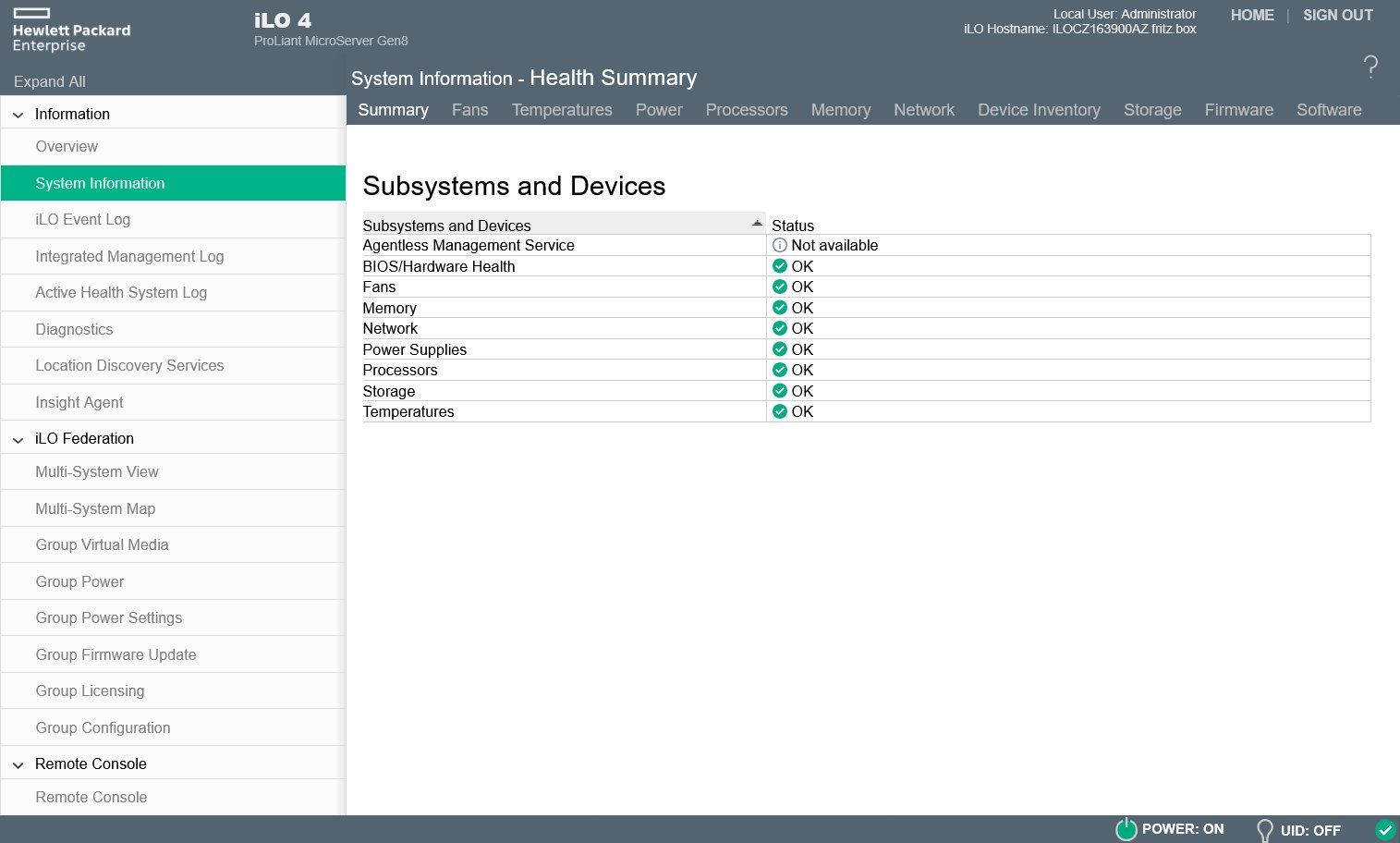The image size is (1400, 843).
Task: Click the iLO 4 product title
Action: [x=283, y=20]
